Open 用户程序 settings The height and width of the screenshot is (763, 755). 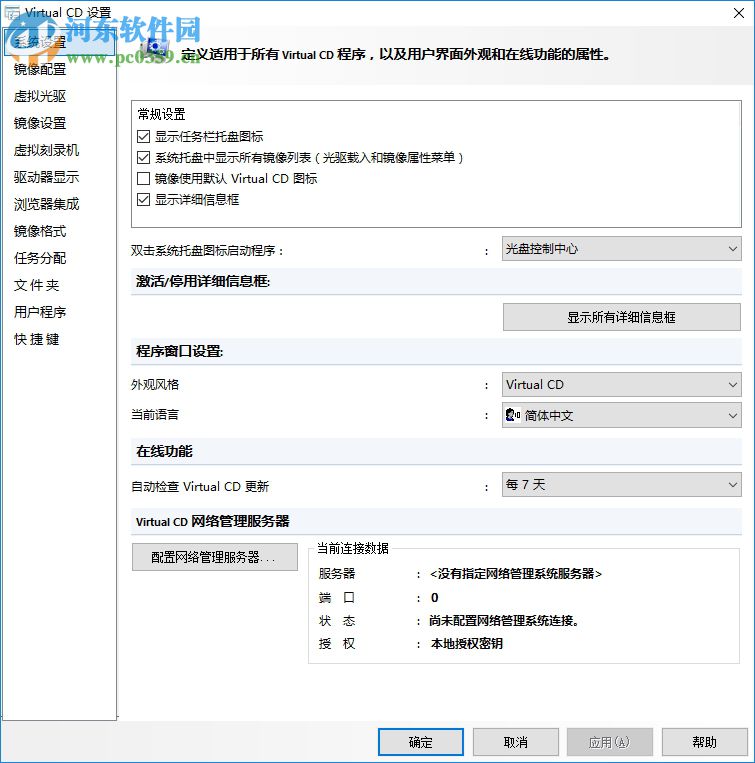click(x=40, y=312)
